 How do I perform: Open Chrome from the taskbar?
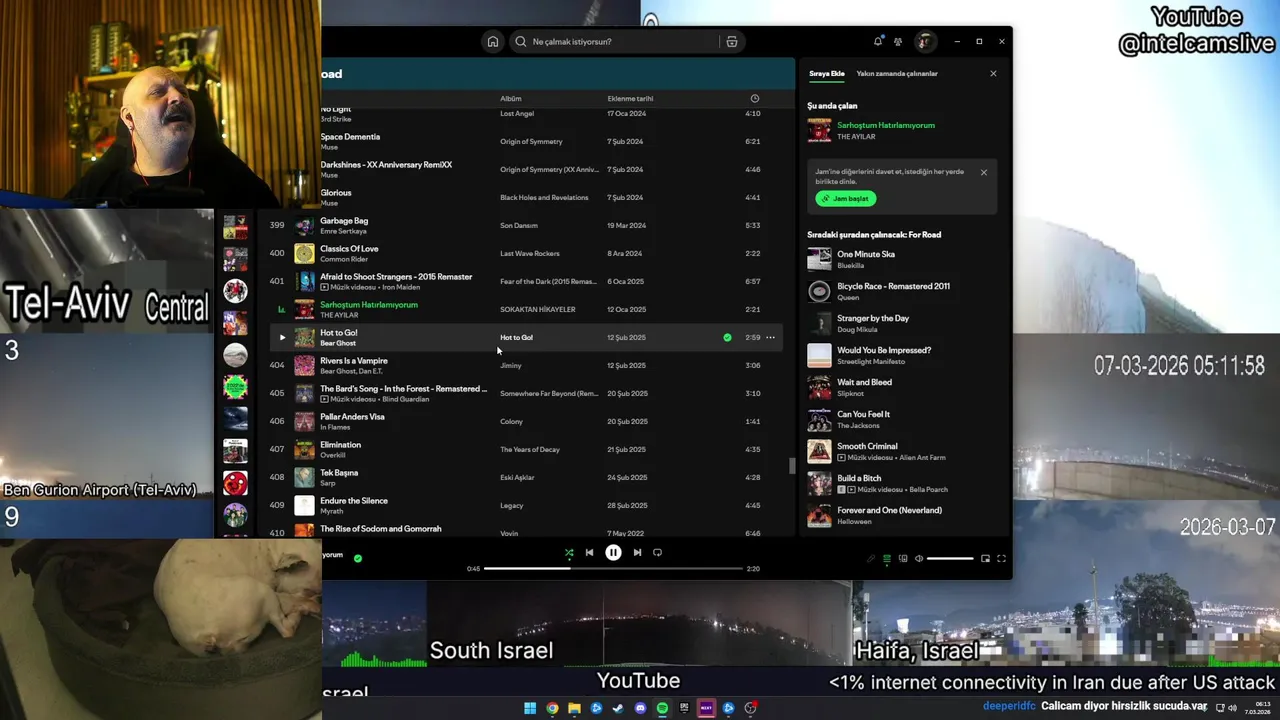coord(552,708)
